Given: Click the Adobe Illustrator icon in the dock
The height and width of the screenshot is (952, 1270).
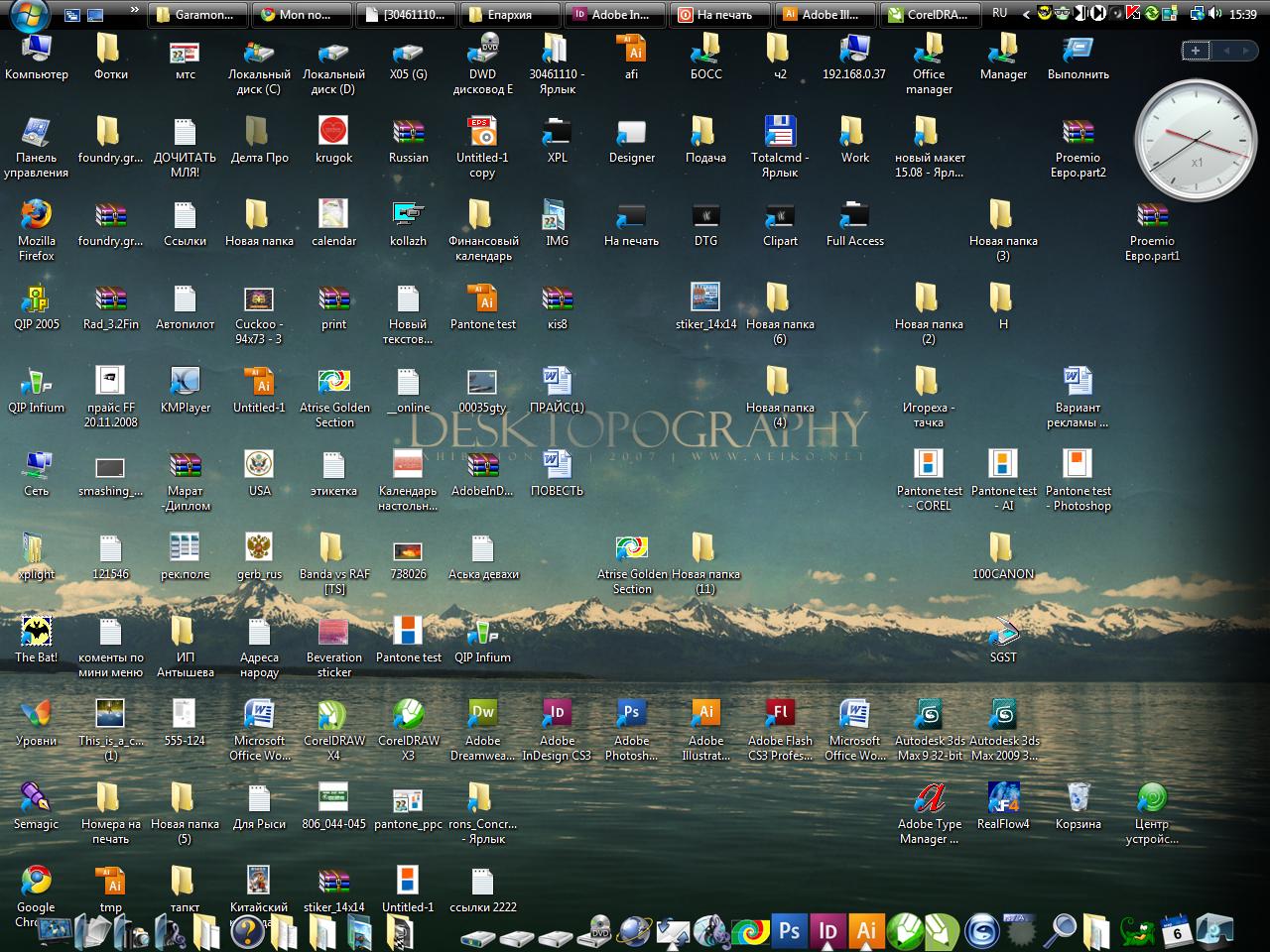Looking at the screenshot, I should [x=866, y=930].
